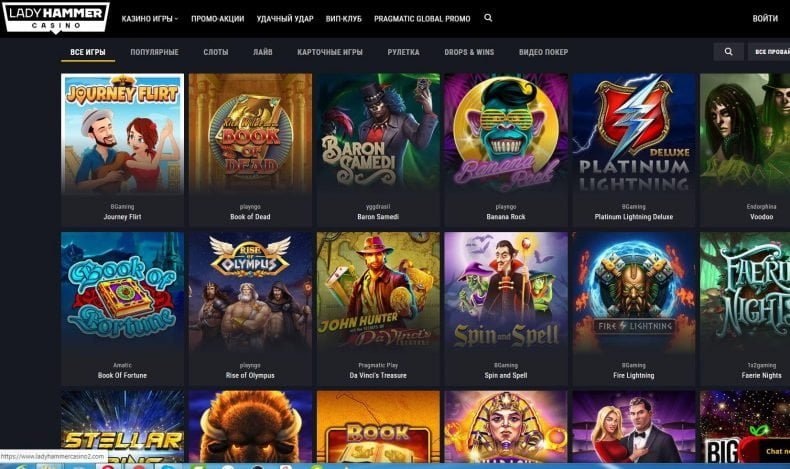Click the Войти login button
The image size is (790, 469).
(x=765, y=19)
